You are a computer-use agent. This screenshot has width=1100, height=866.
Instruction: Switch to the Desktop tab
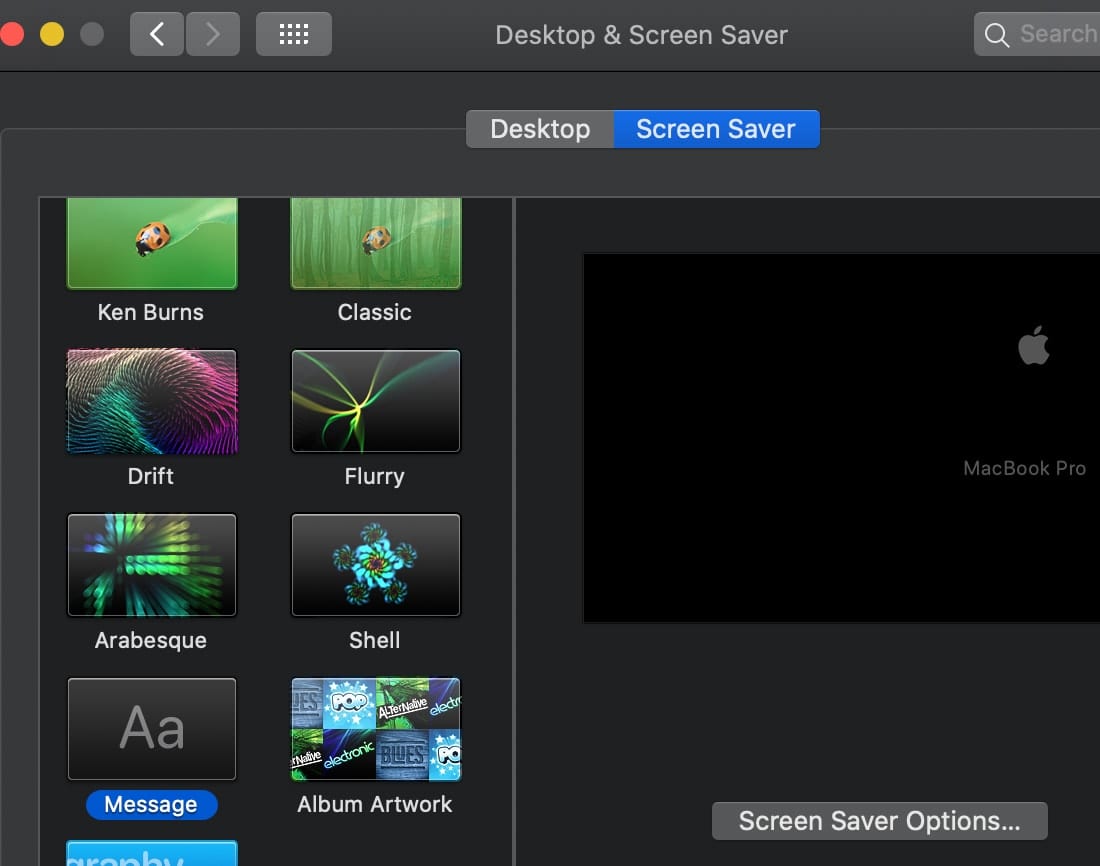540,129
